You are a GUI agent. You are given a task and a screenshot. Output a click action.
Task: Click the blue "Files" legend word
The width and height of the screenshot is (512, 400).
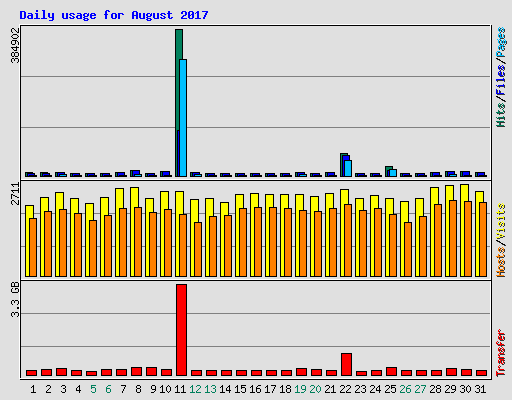click(x=501, y=80)
